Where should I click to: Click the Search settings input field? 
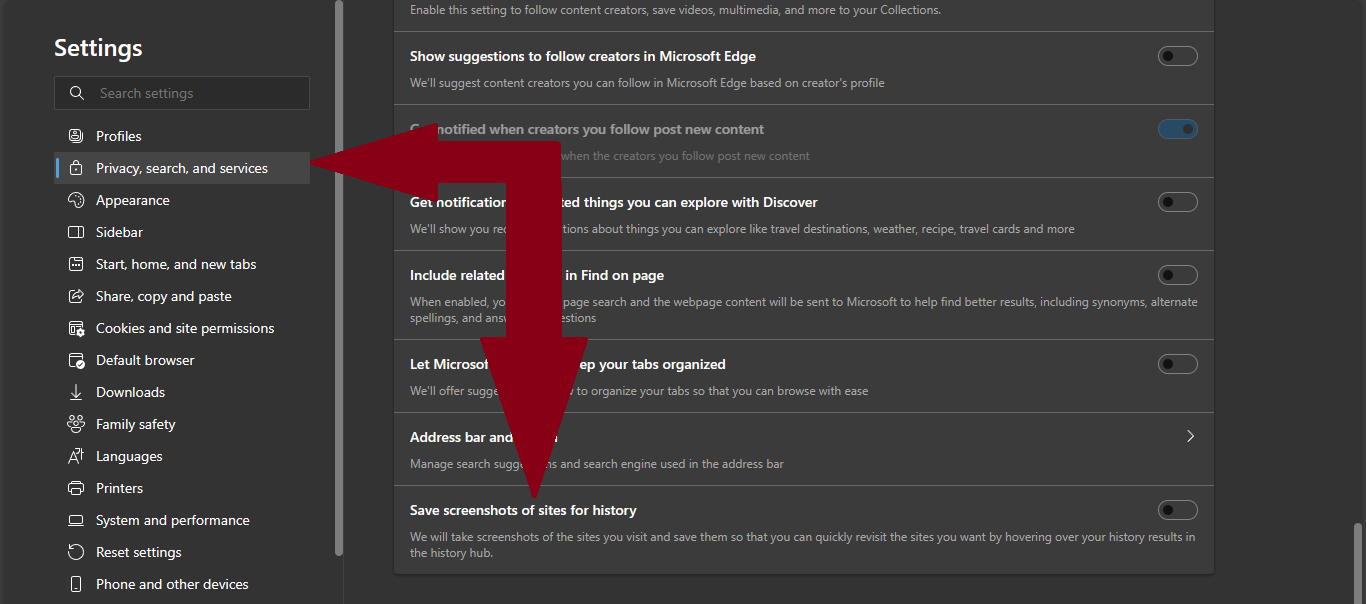[182, 93]
